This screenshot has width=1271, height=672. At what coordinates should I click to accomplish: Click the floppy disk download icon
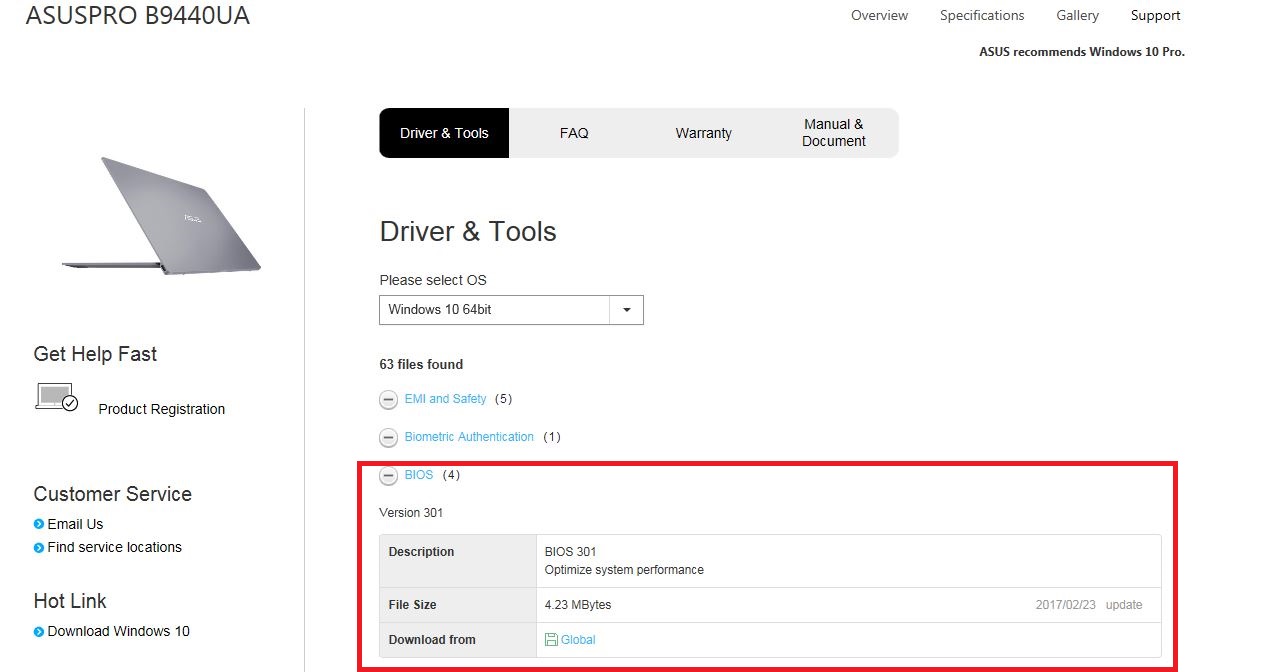pyautogui.click(x=551, y=640)
